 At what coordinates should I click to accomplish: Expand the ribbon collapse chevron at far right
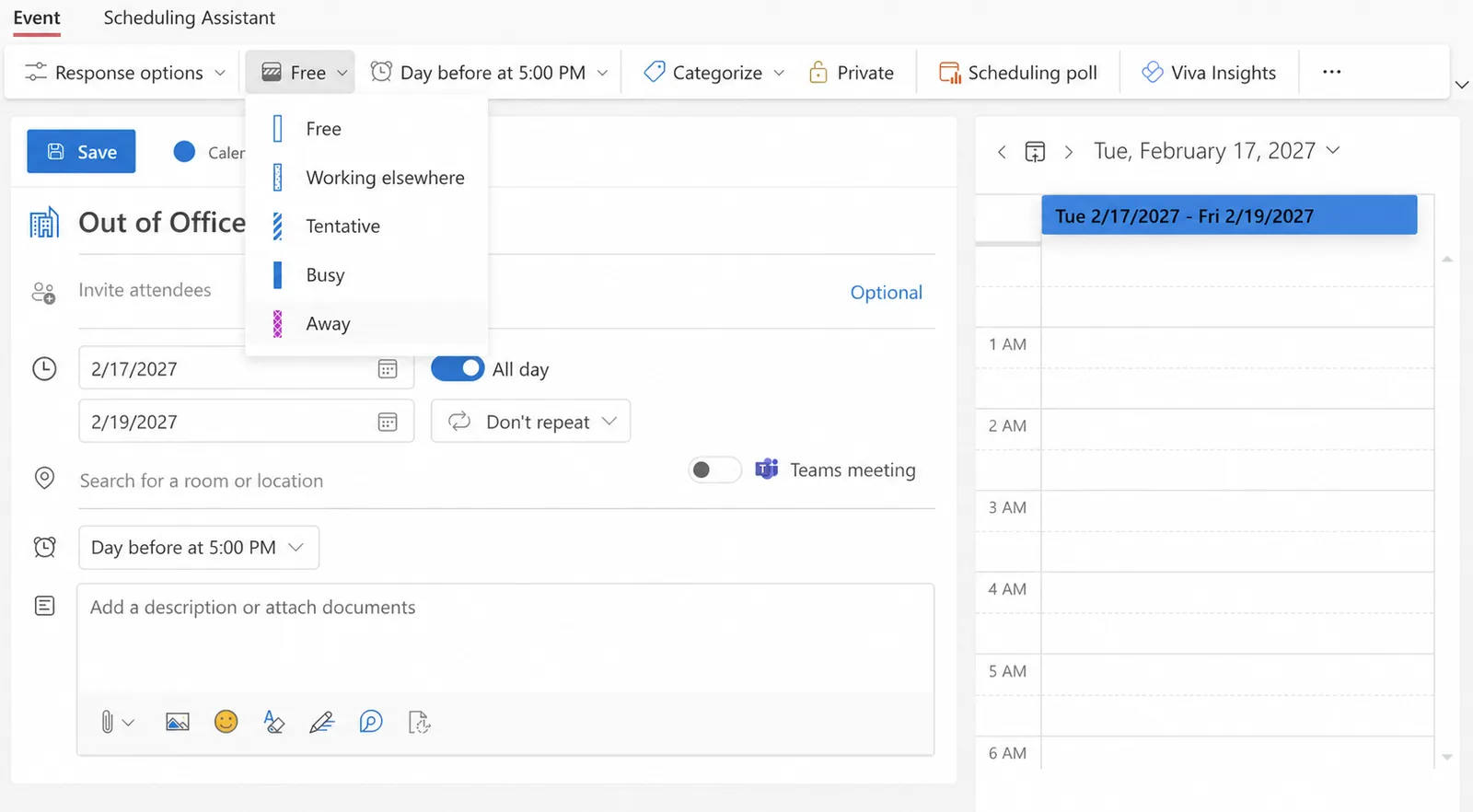point(1461,85)
